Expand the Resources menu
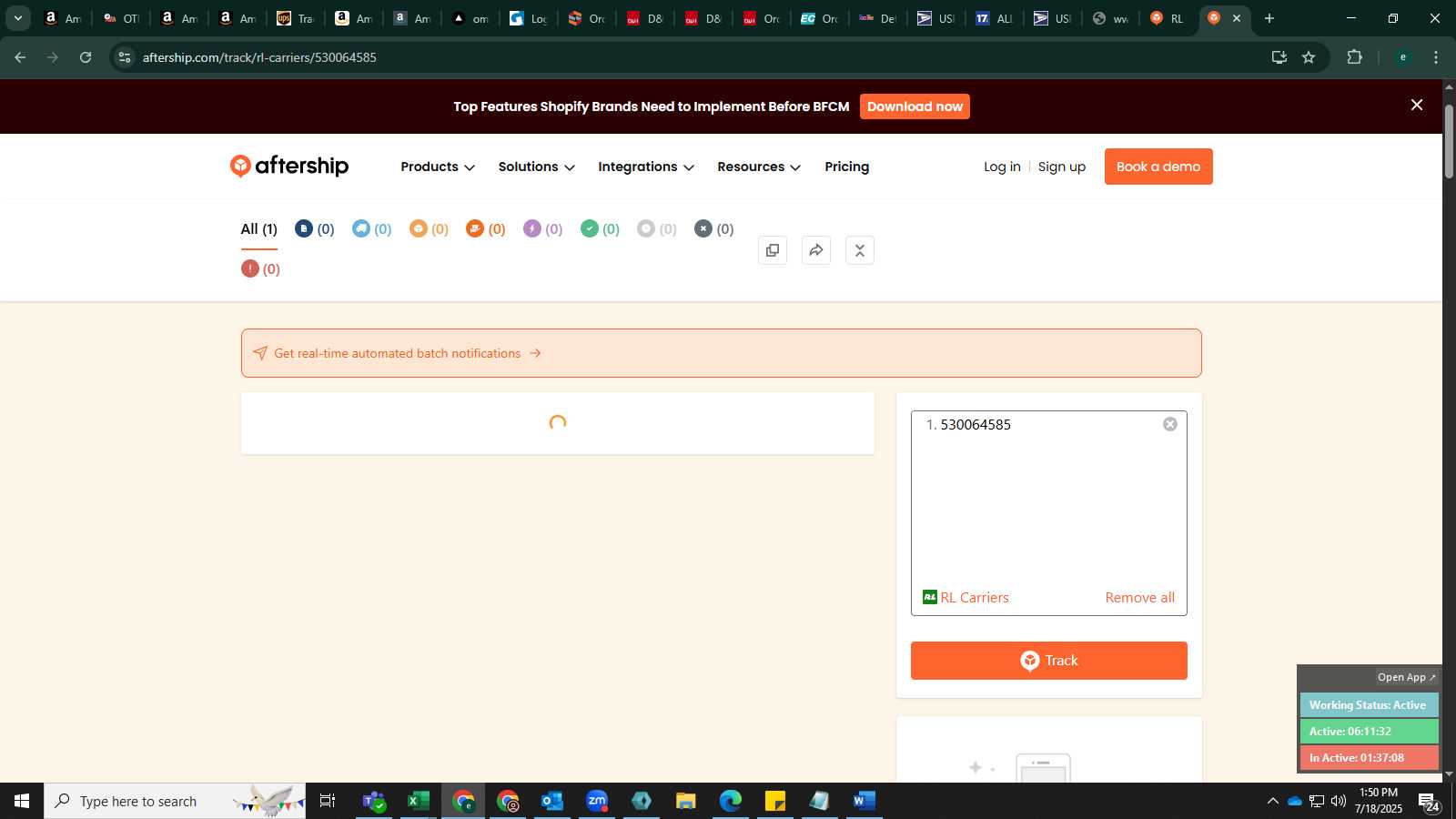The height and width of the screenshot is (819, 1456). click(x=759, y=167)
